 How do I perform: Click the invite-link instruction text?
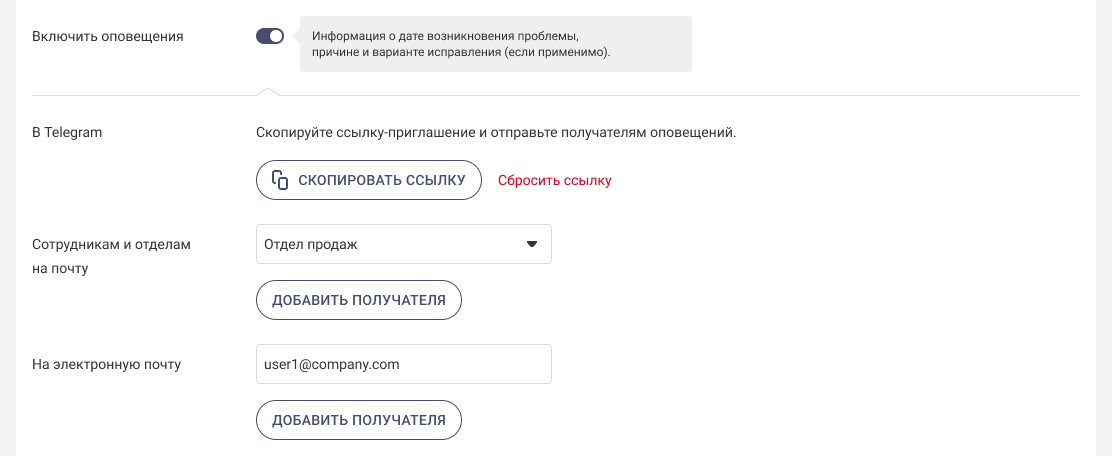(496, 132)
